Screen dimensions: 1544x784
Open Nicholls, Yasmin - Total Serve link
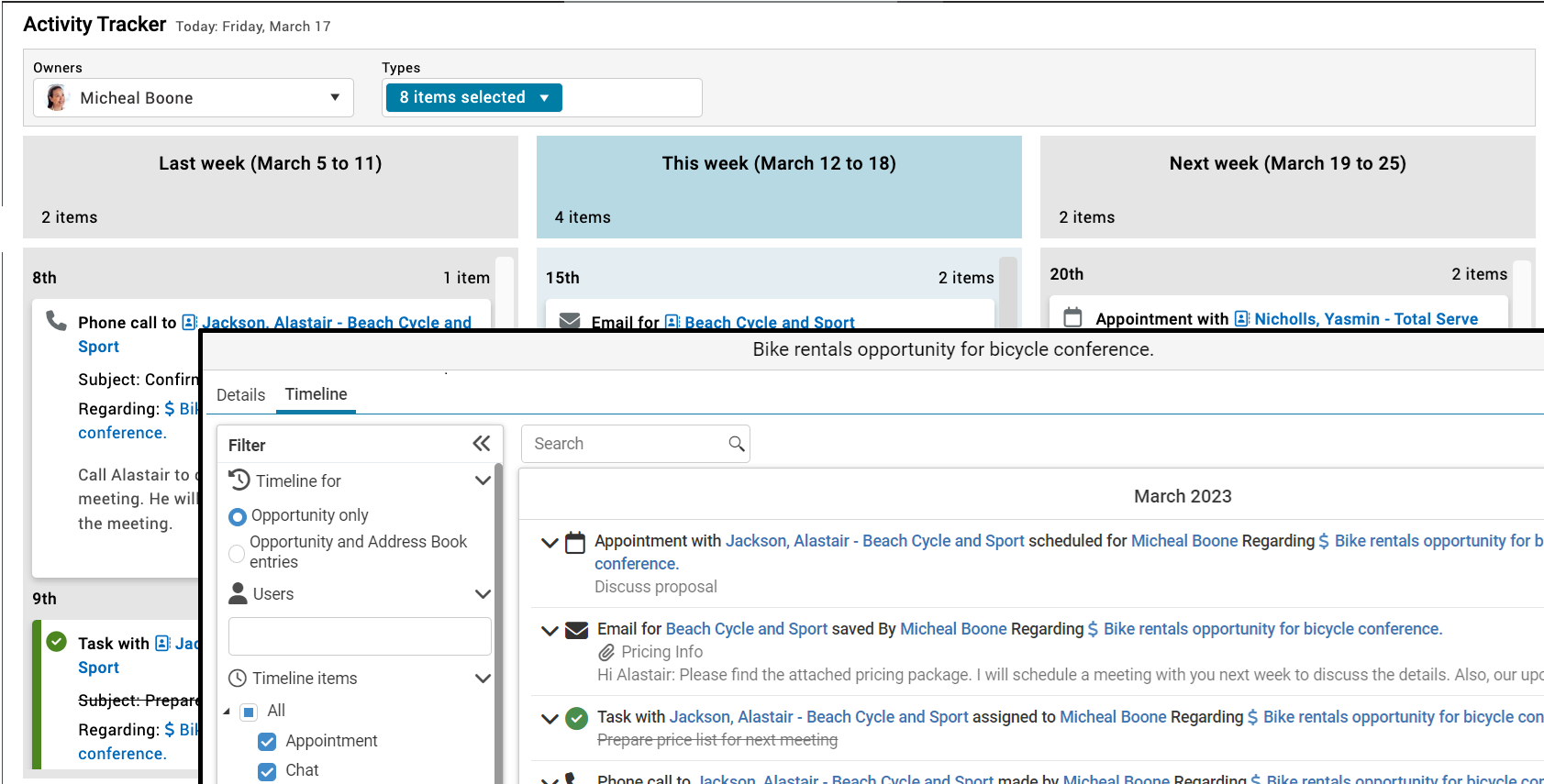1366,319
